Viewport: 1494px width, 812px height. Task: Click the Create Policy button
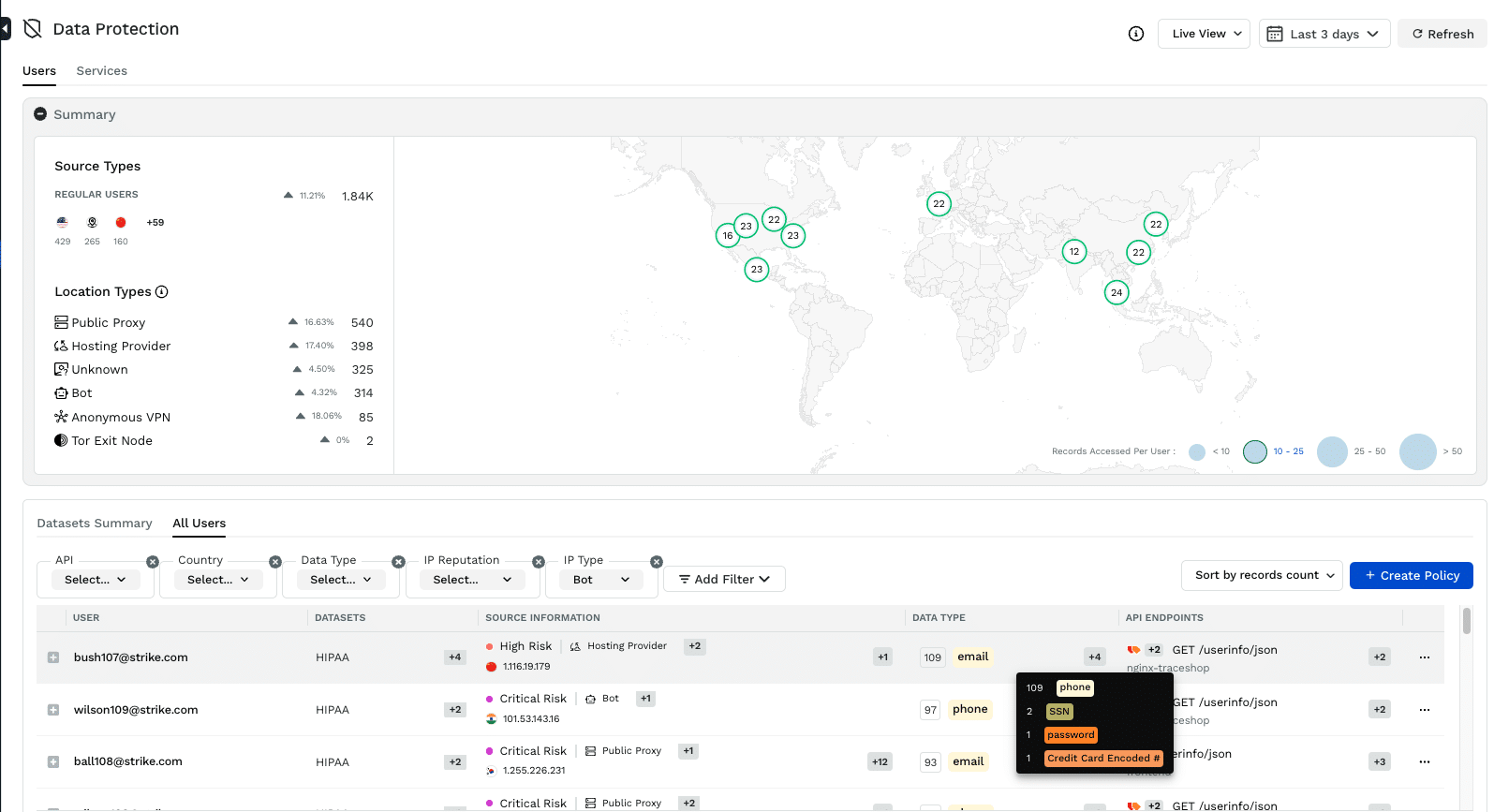pyautogui.click(x=1411, y=575)
